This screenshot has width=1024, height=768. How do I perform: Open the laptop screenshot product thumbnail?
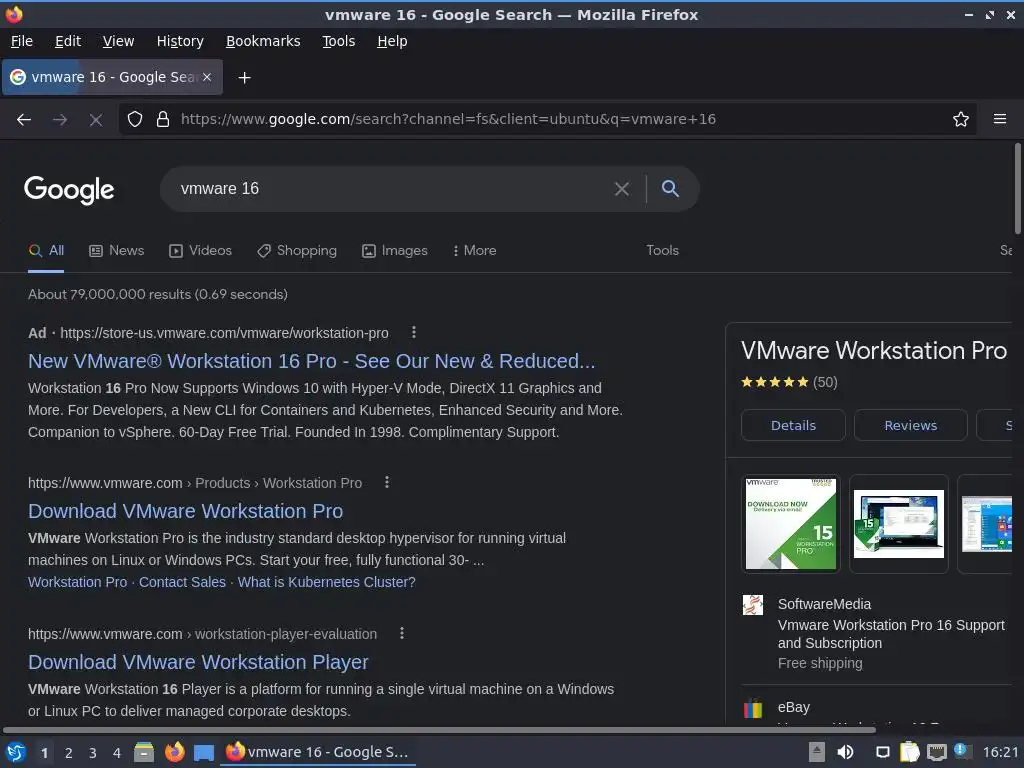899,524
